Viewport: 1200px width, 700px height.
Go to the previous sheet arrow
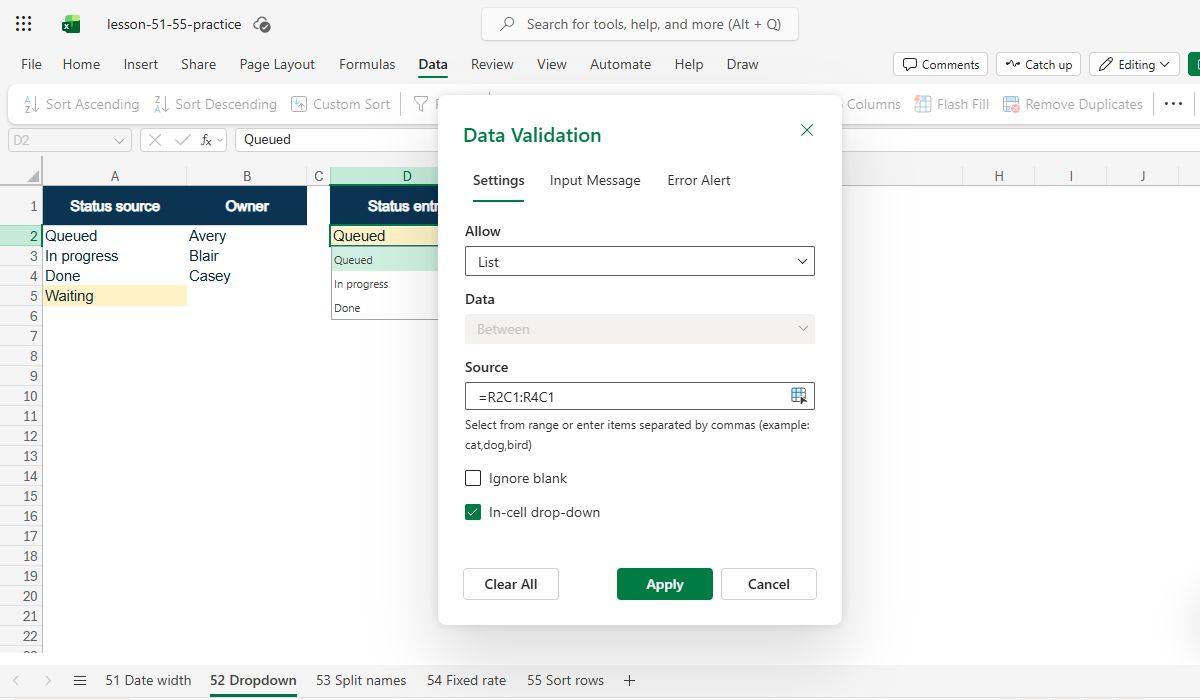click(x=16, y=680)
